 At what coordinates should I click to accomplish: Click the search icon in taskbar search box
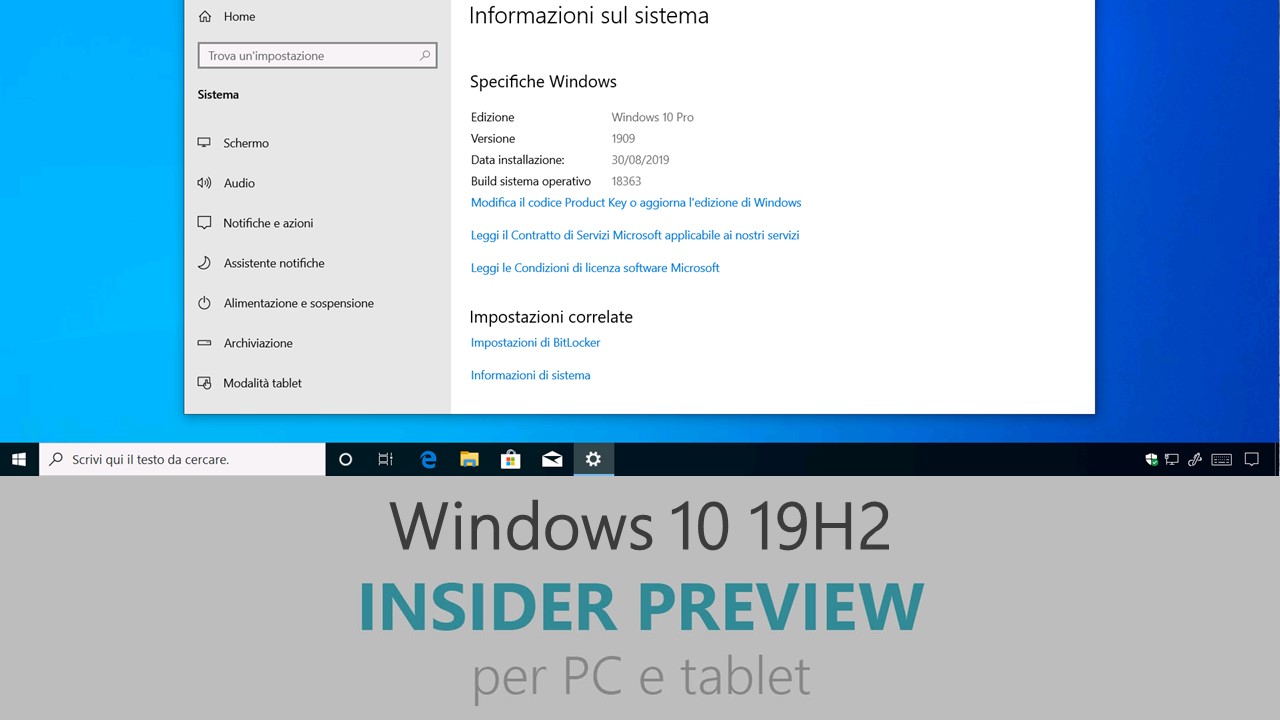coord(56,459)
